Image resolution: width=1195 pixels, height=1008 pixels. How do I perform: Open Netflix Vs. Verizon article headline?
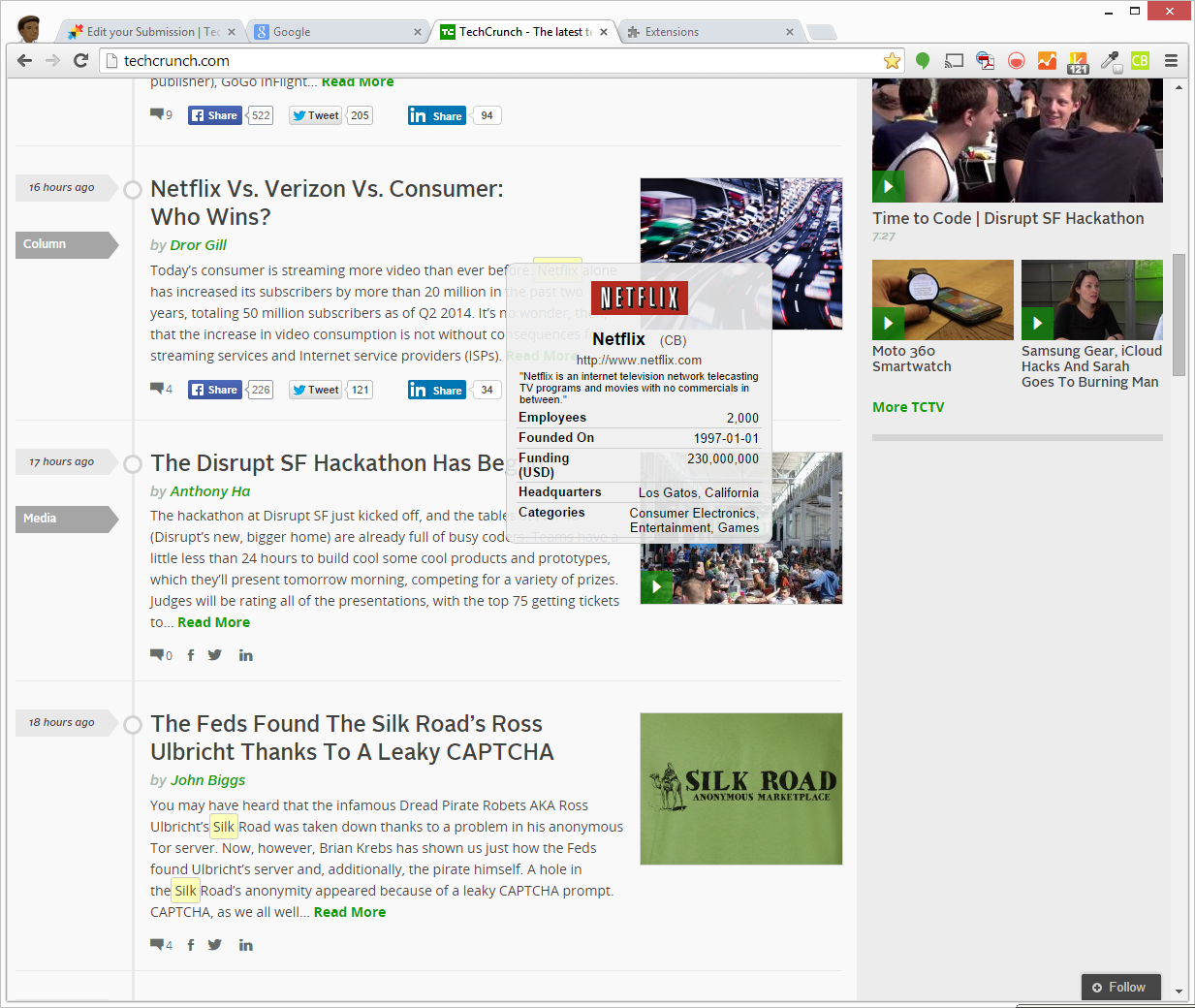point(327,203)
